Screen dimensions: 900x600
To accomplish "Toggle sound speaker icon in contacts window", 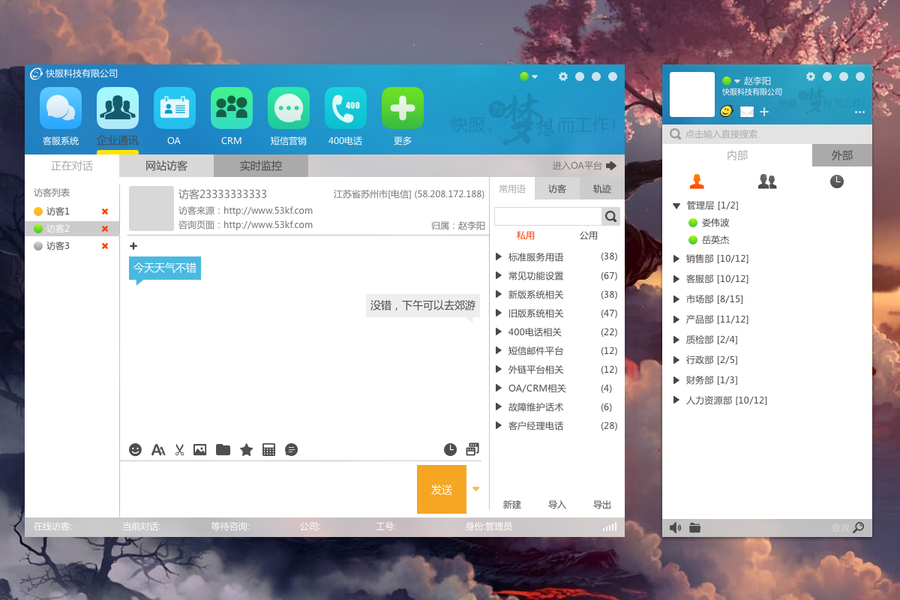I will [675, 528].
